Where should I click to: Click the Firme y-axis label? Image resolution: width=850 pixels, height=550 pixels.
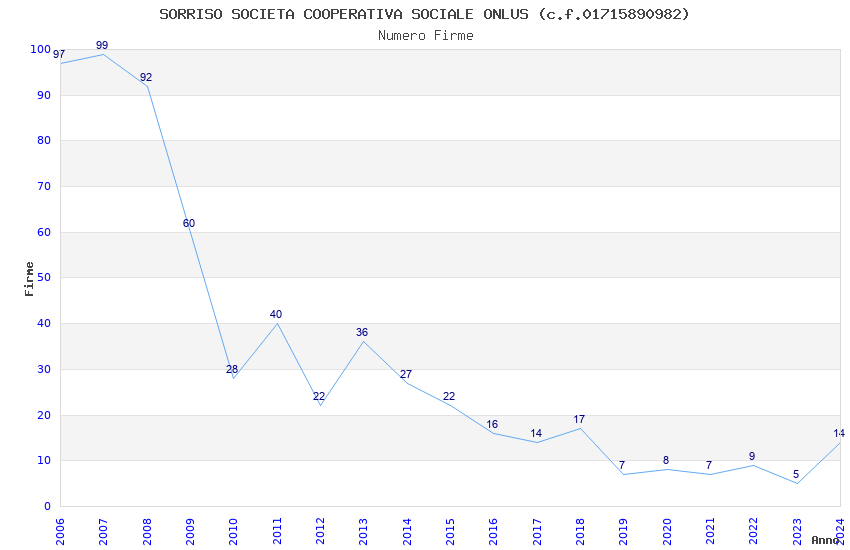(29, 279)
